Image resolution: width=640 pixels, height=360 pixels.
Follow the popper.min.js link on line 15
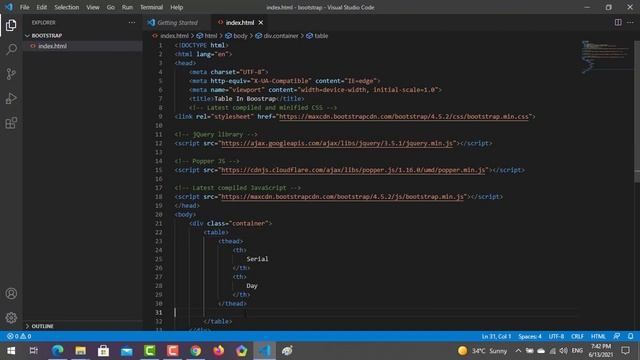[x=353, y=170]
